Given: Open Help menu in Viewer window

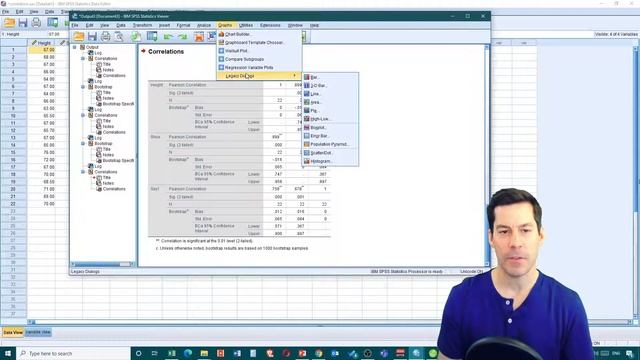Looking at the screenshot, I should 314,25.
